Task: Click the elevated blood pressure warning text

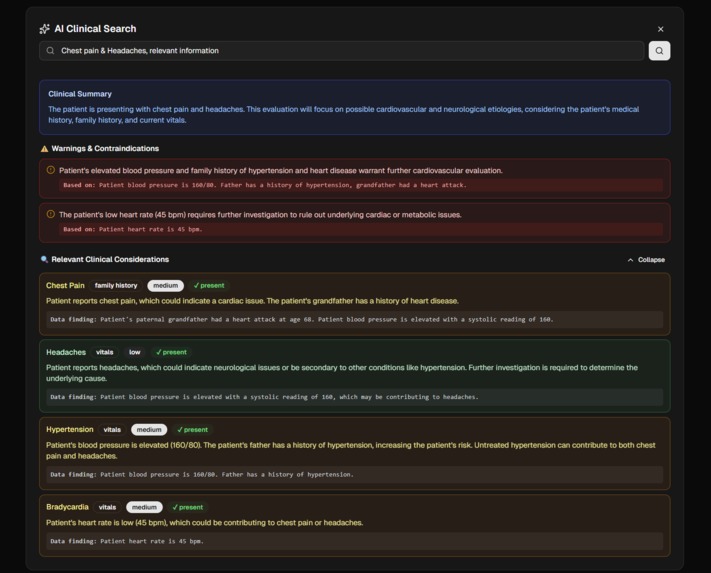Action: [281, 170]
